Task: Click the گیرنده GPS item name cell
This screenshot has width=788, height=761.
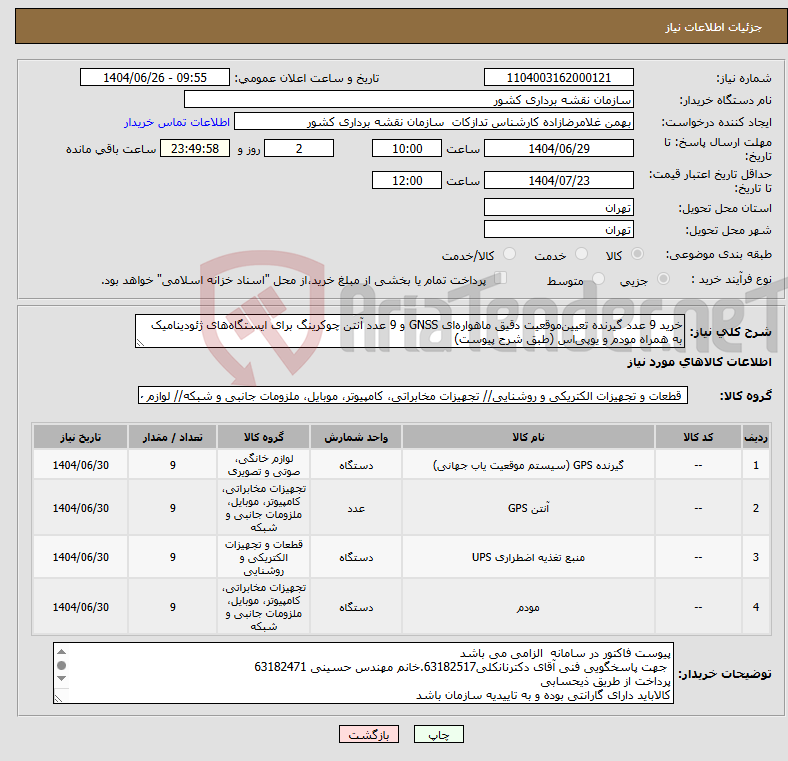Action: coord(528,464)
